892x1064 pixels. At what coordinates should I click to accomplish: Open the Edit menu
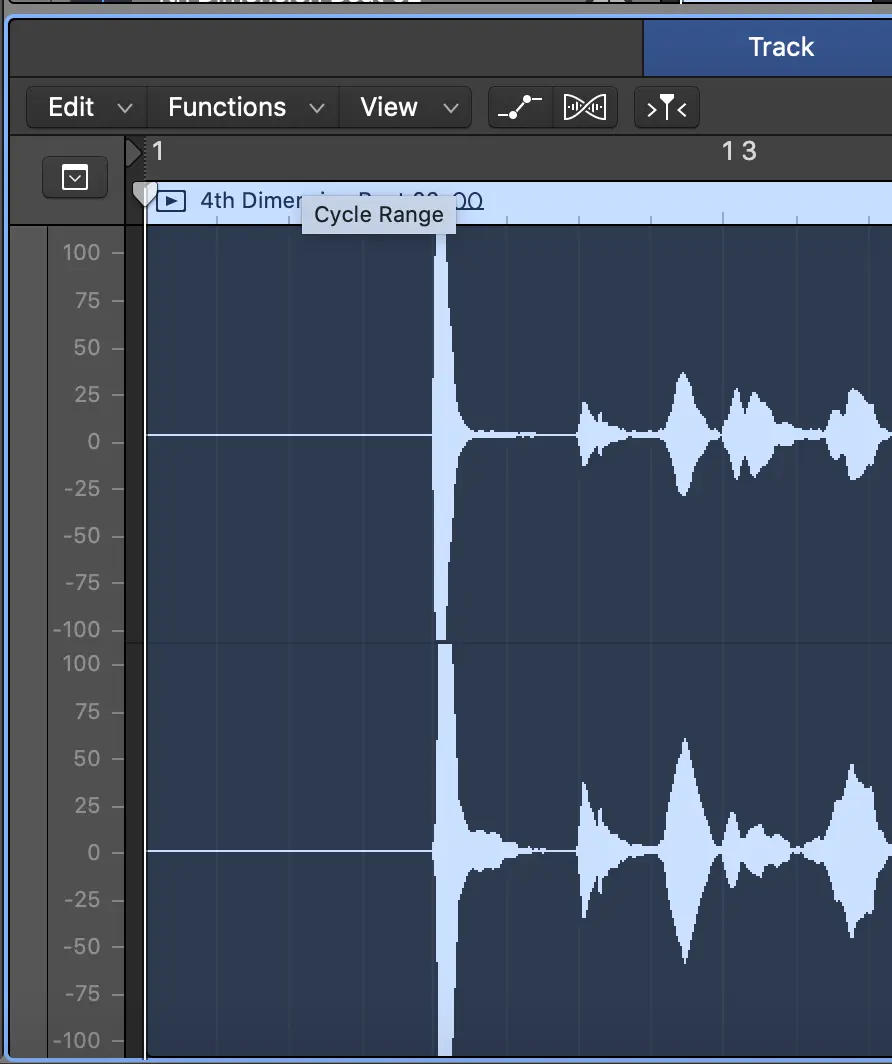click(71, 107)
